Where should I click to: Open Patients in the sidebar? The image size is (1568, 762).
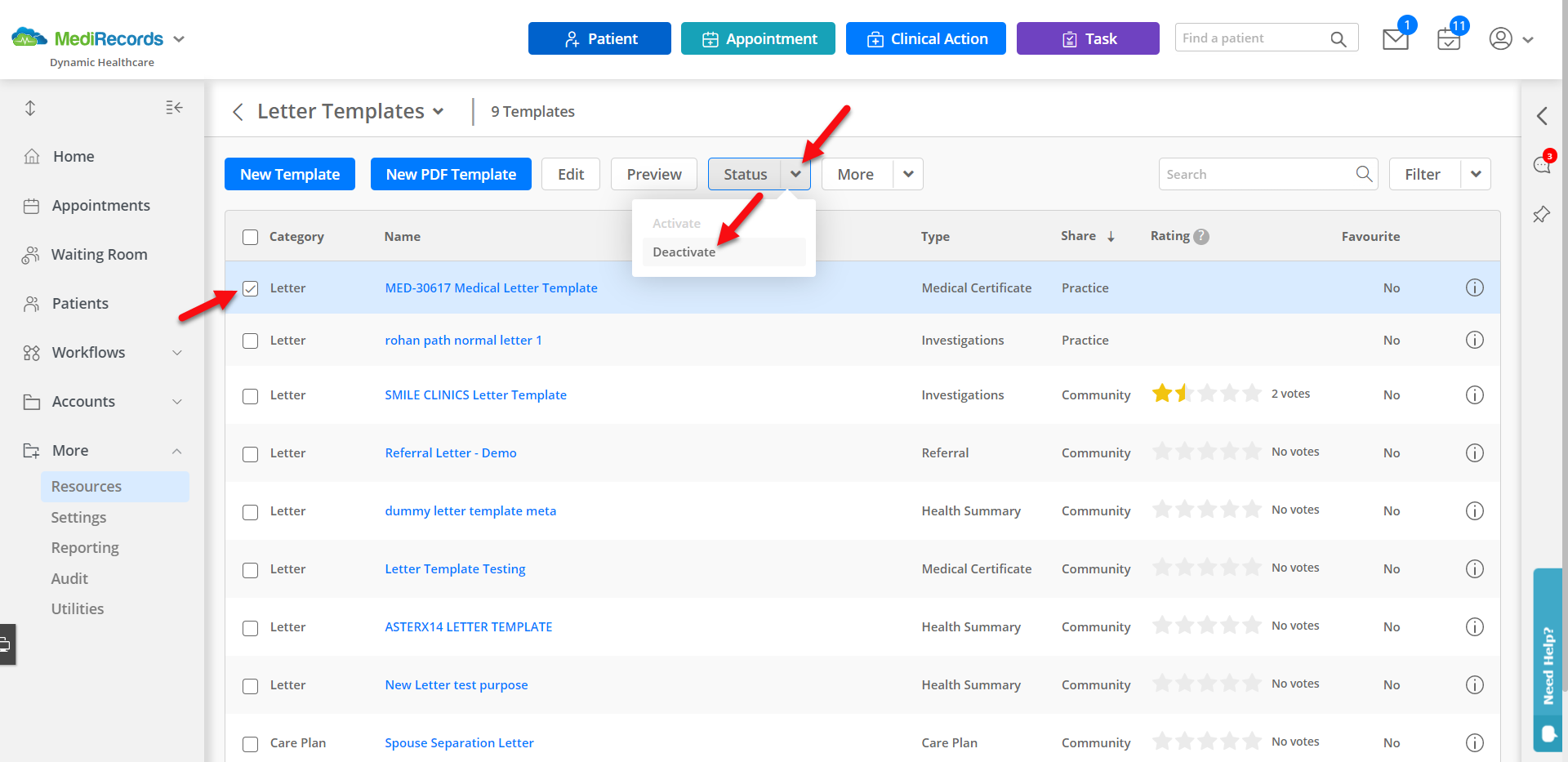coord(80,303)
